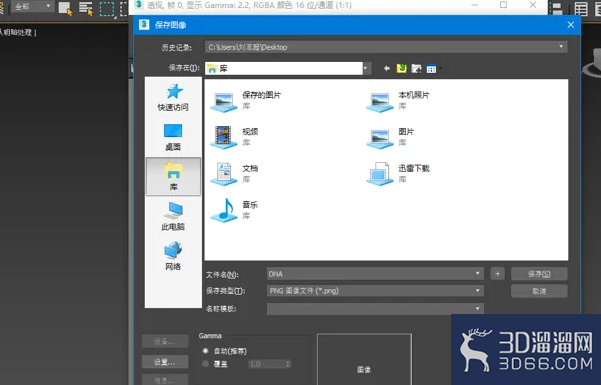Screen dimensions: 601x385
Task: Select the 自动(推荐) Gamma radio button
Action: click(206, 351)
